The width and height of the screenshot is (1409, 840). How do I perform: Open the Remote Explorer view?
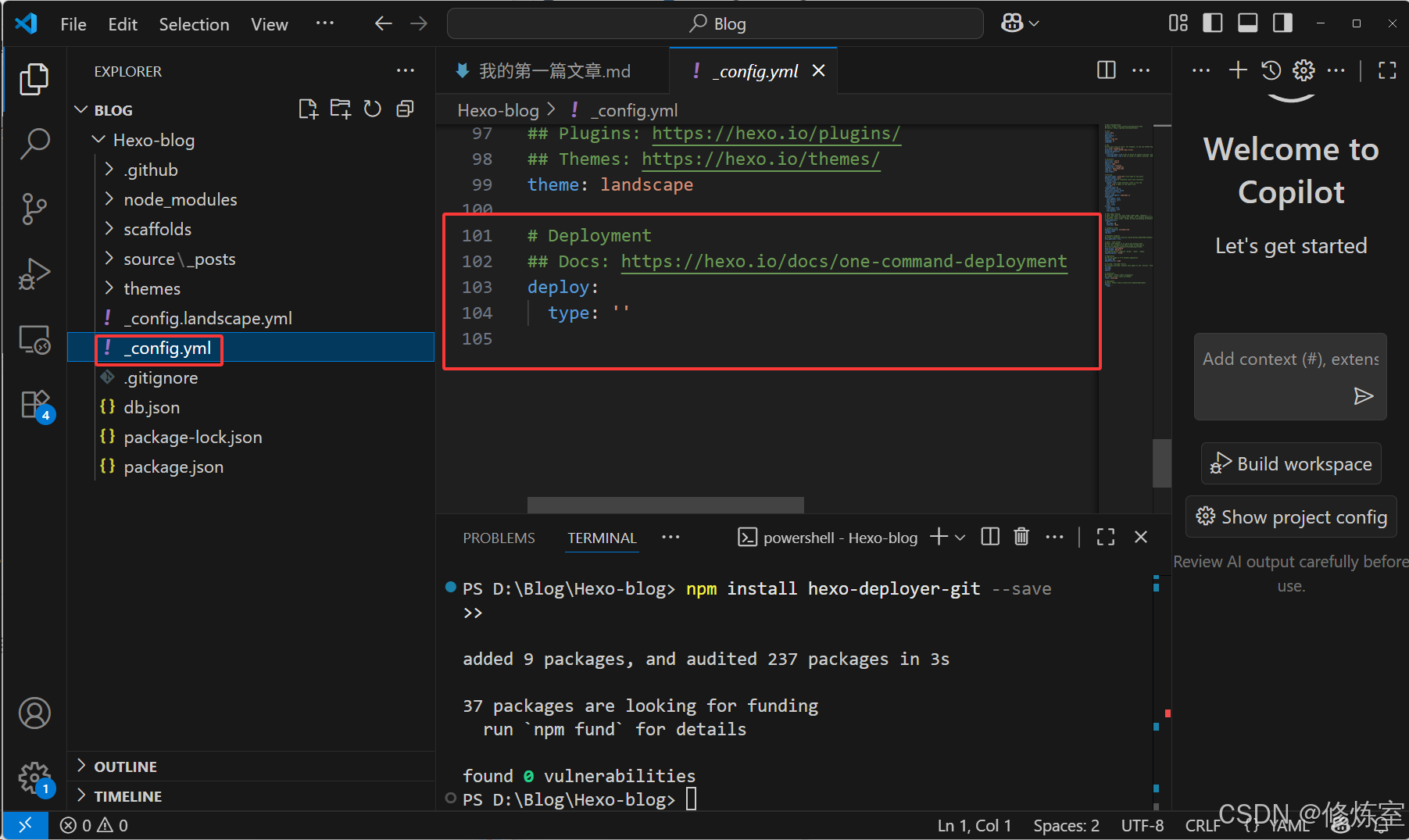click(x=34, y=340)
